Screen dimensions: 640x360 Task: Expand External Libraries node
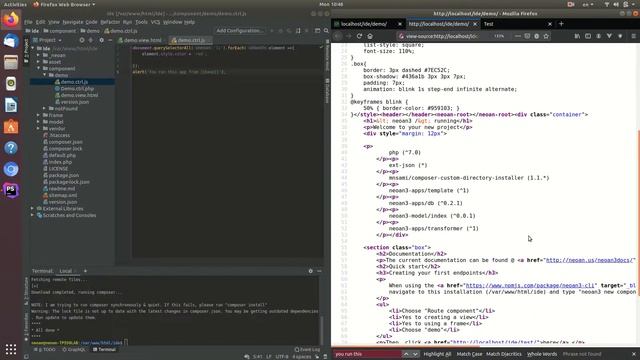pos(33,209)
